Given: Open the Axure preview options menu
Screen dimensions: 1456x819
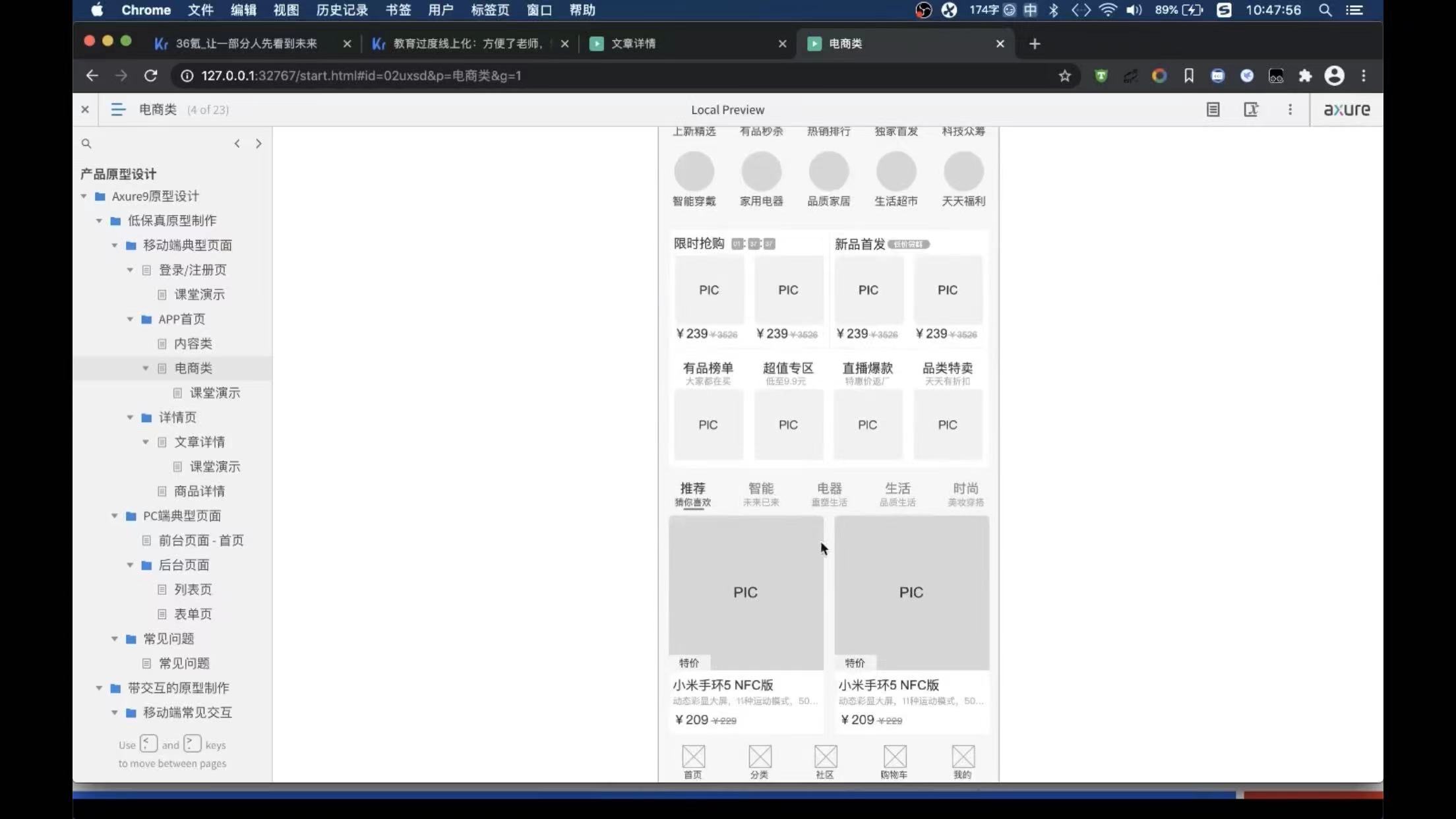Looking at the screenshot, I should [1290, 109].
